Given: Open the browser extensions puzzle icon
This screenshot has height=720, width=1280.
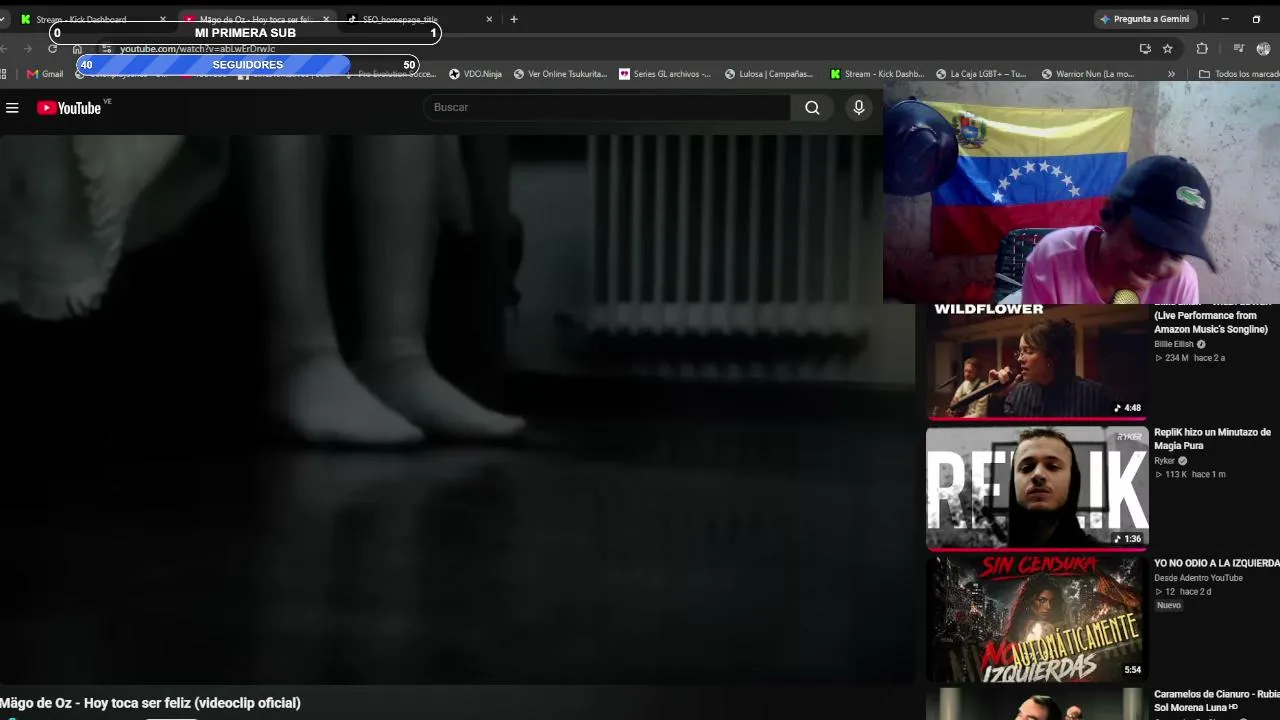Looking at the screenshot, I should pos(1202,48).
